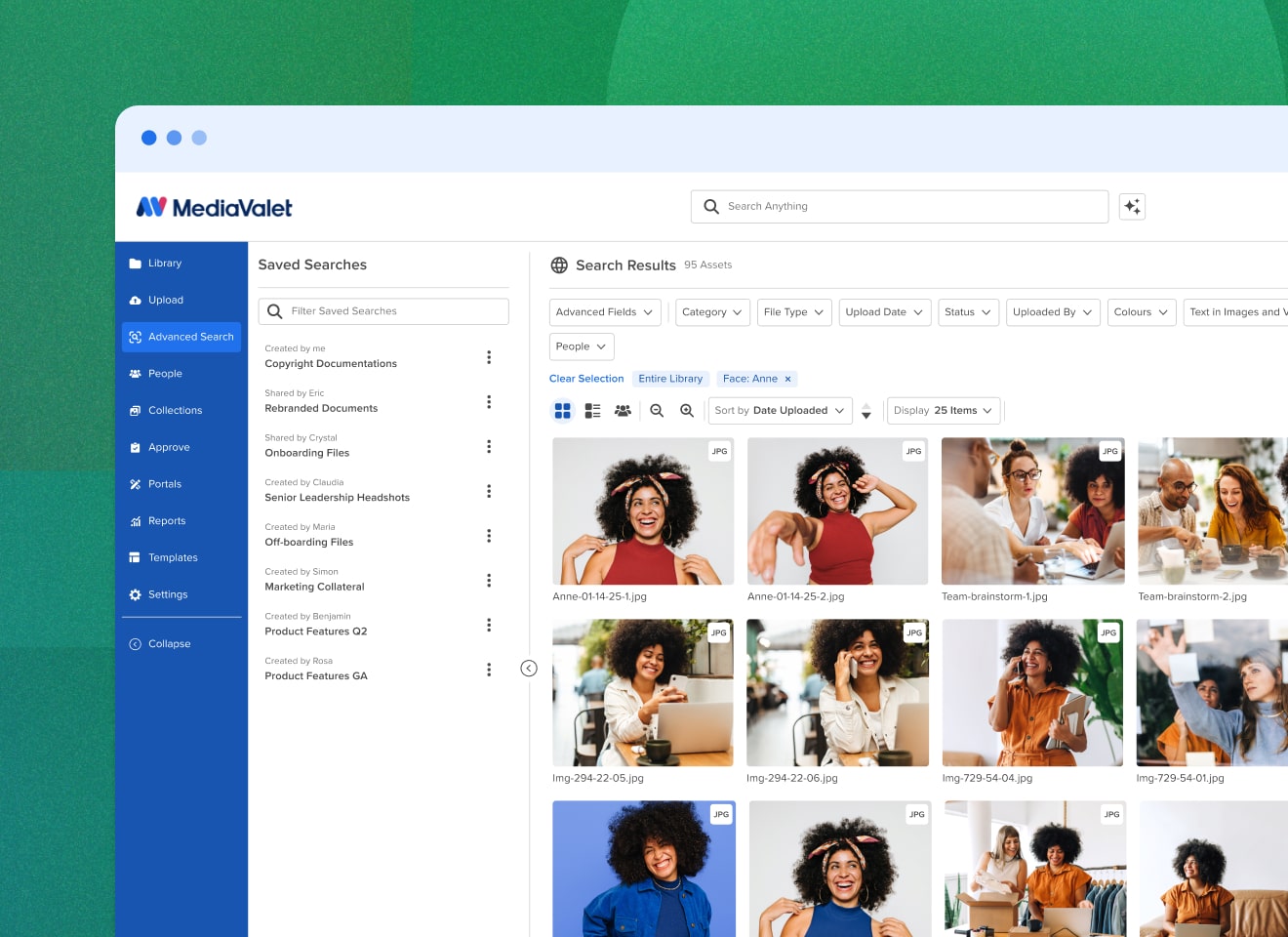The image size is (1288, 937).
Task: Click the globe icon beside Search Results
Action: click(x=559, y=265)
